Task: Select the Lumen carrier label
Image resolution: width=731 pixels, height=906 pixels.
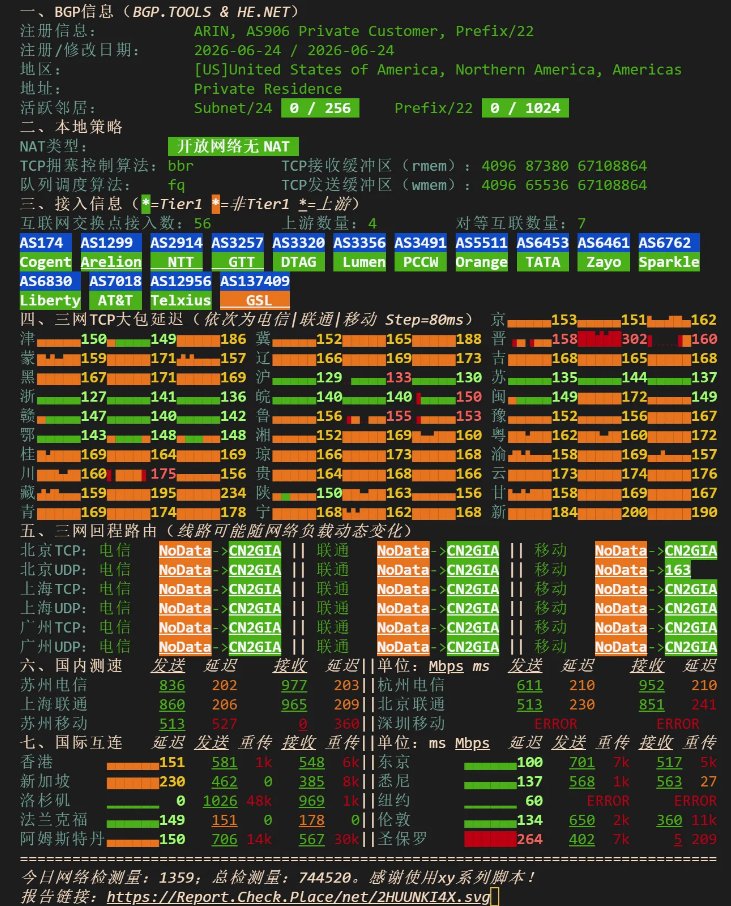Action: pos(359,262)
